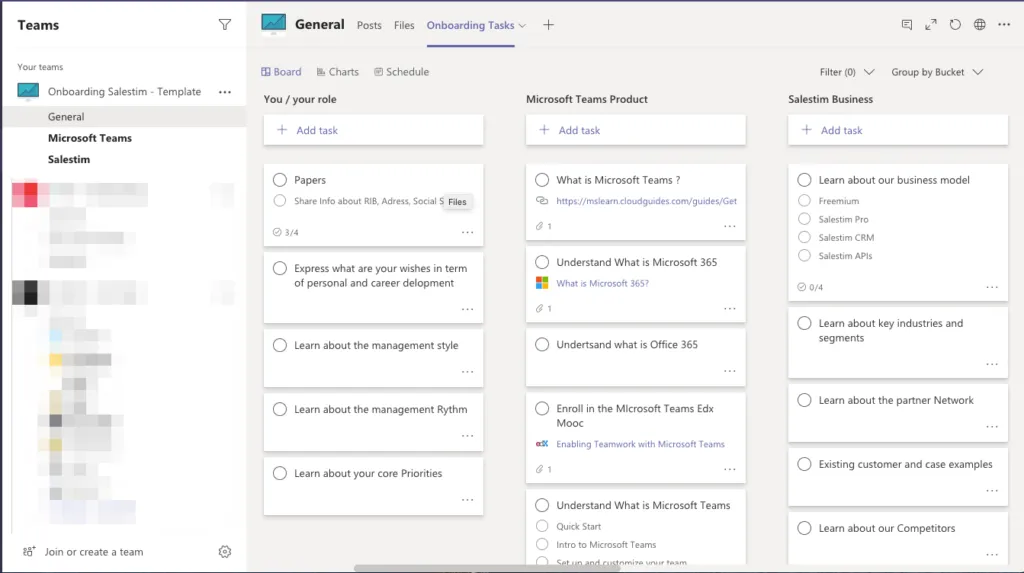The height and width of the screenshot is (573, 1024).
Task: Add task in You / your role bucket
Action: click(374, 130)
